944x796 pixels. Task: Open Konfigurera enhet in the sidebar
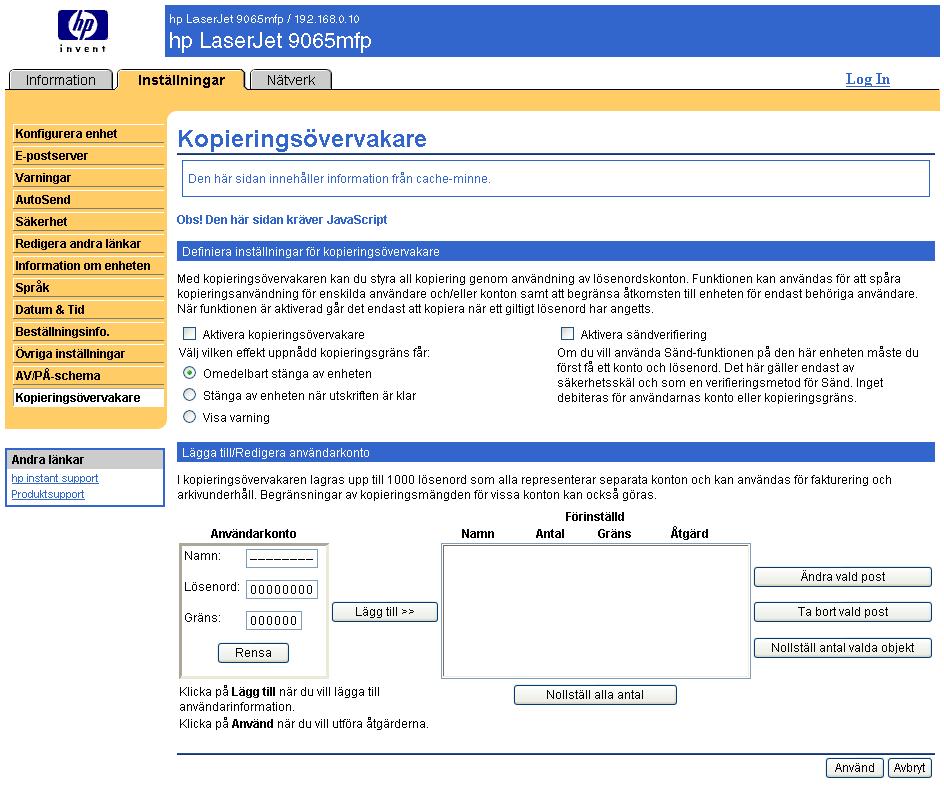[x=88, y=134]
